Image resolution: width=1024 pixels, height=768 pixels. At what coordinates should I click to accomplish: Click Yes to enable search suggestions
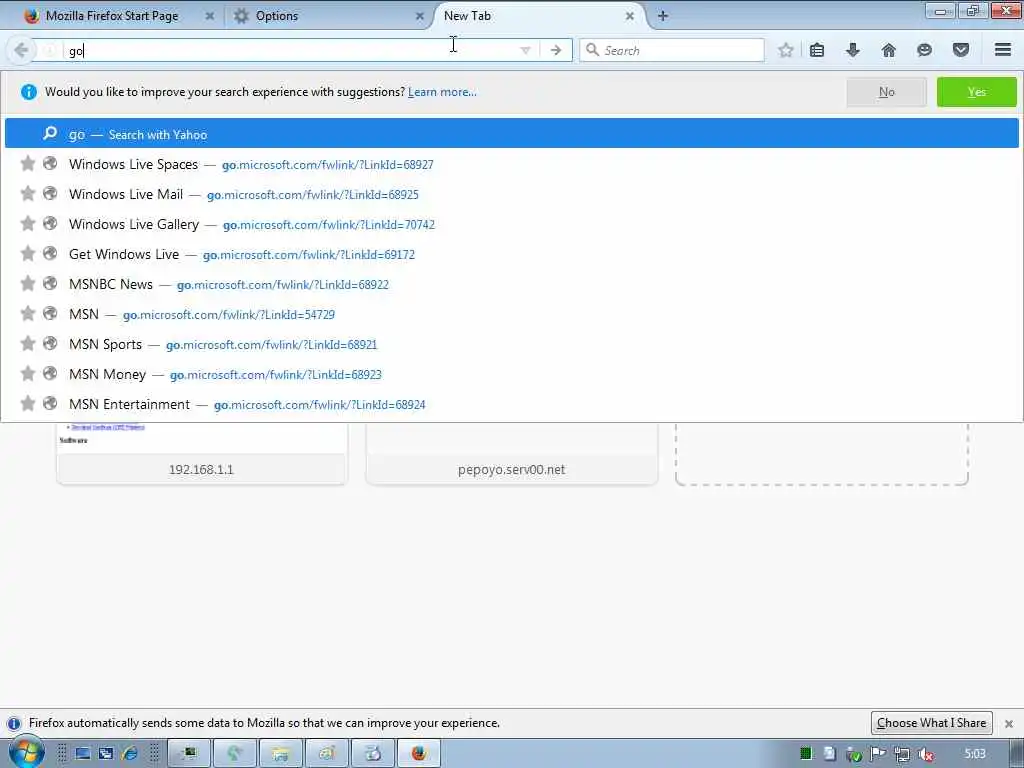point(976,92)
